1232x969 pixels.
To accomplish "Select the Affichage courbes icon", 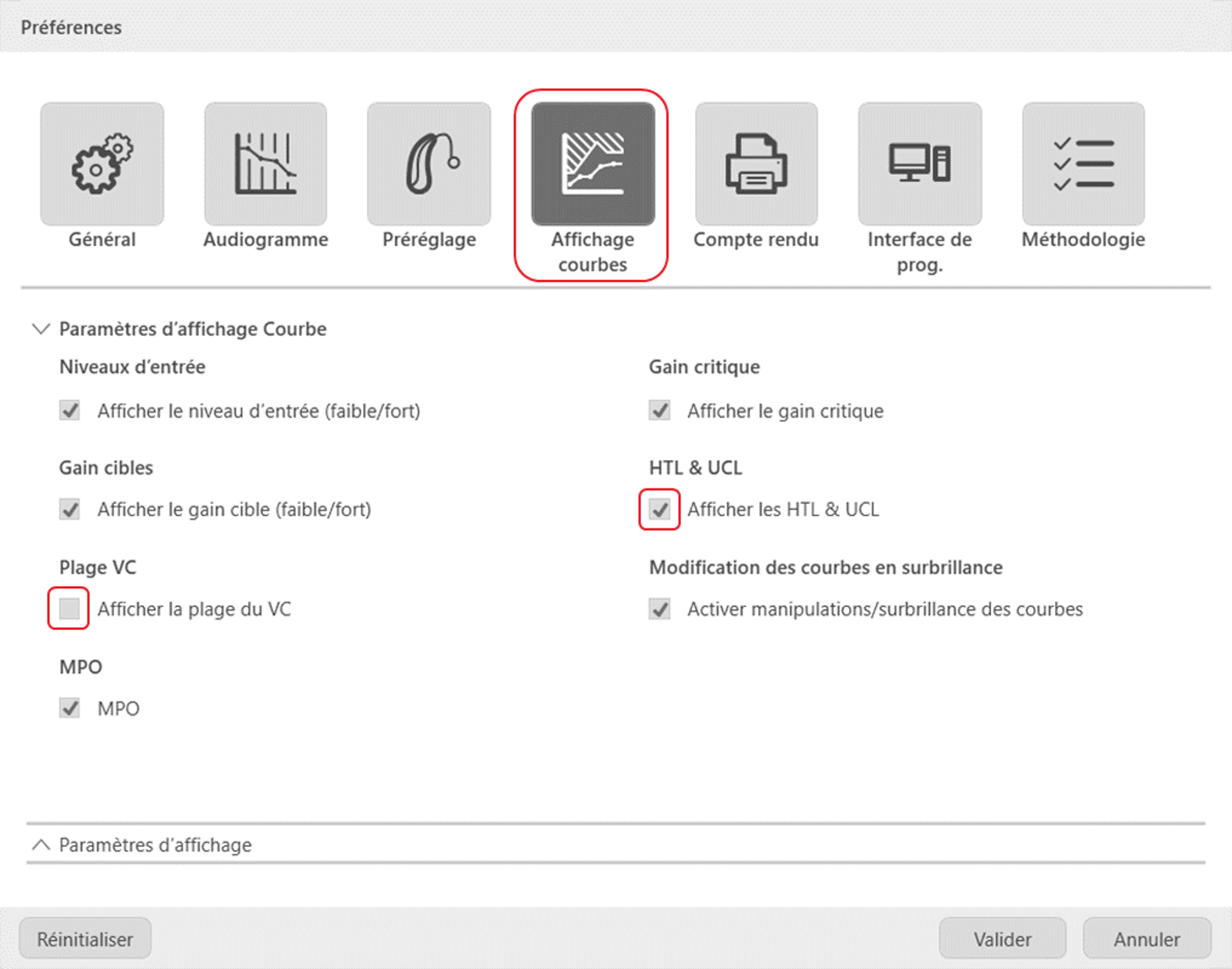I will click(x=592, y=164).
